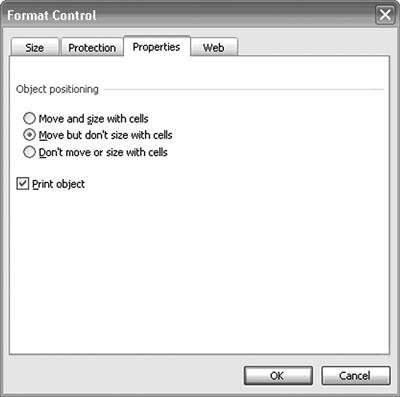
Task: Confirm settings with the OK button
Action: [278, 376]
